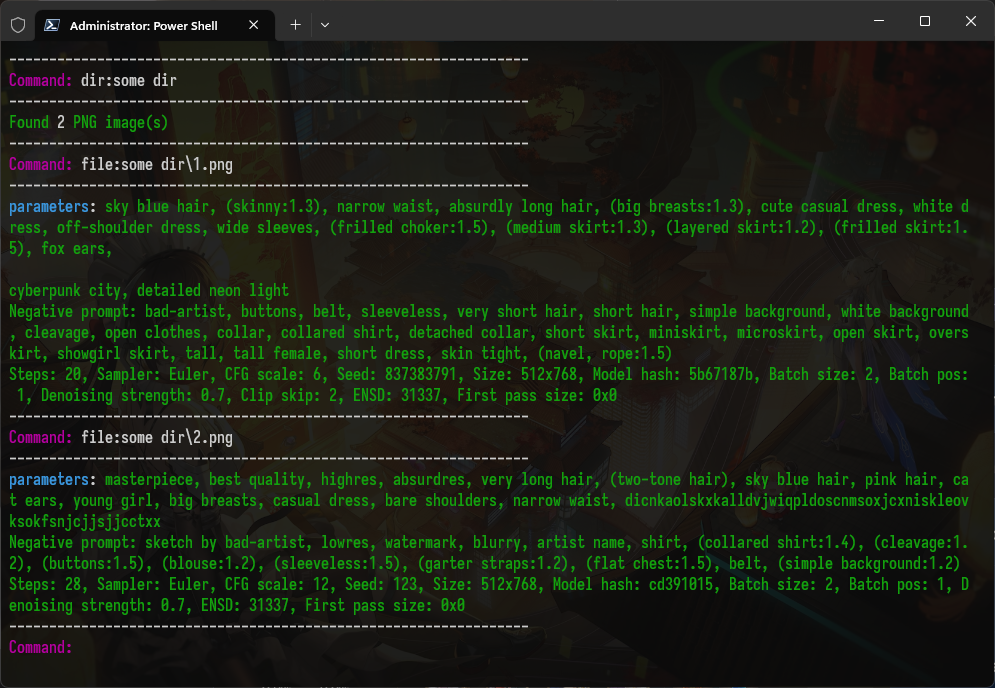Image resolution: width=995 pixels, height=688 pixels.
Task: Click the PowerShell icon on the tab
Action: pyautogui.click(x=52, y=25)
